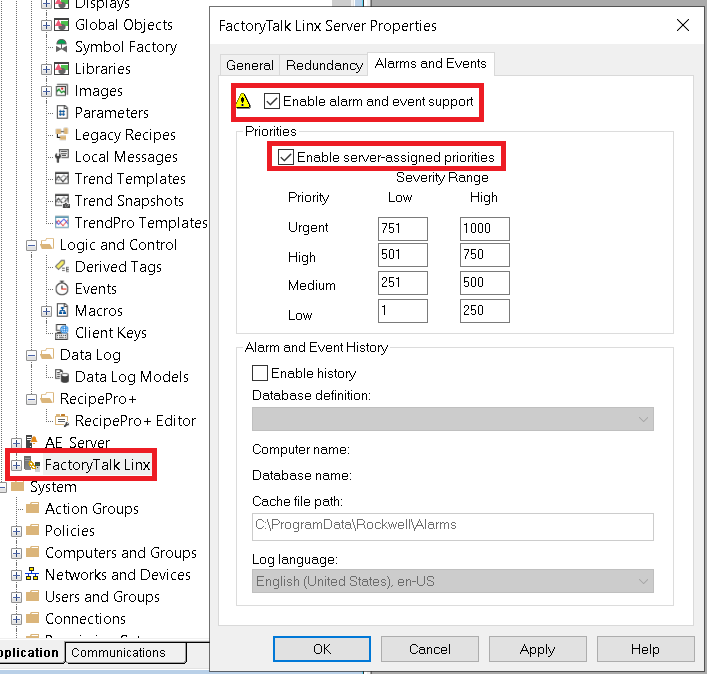Screen dimensions: 723x674
Task: Switch to the Communications tab
Action: tap(125, 652)
